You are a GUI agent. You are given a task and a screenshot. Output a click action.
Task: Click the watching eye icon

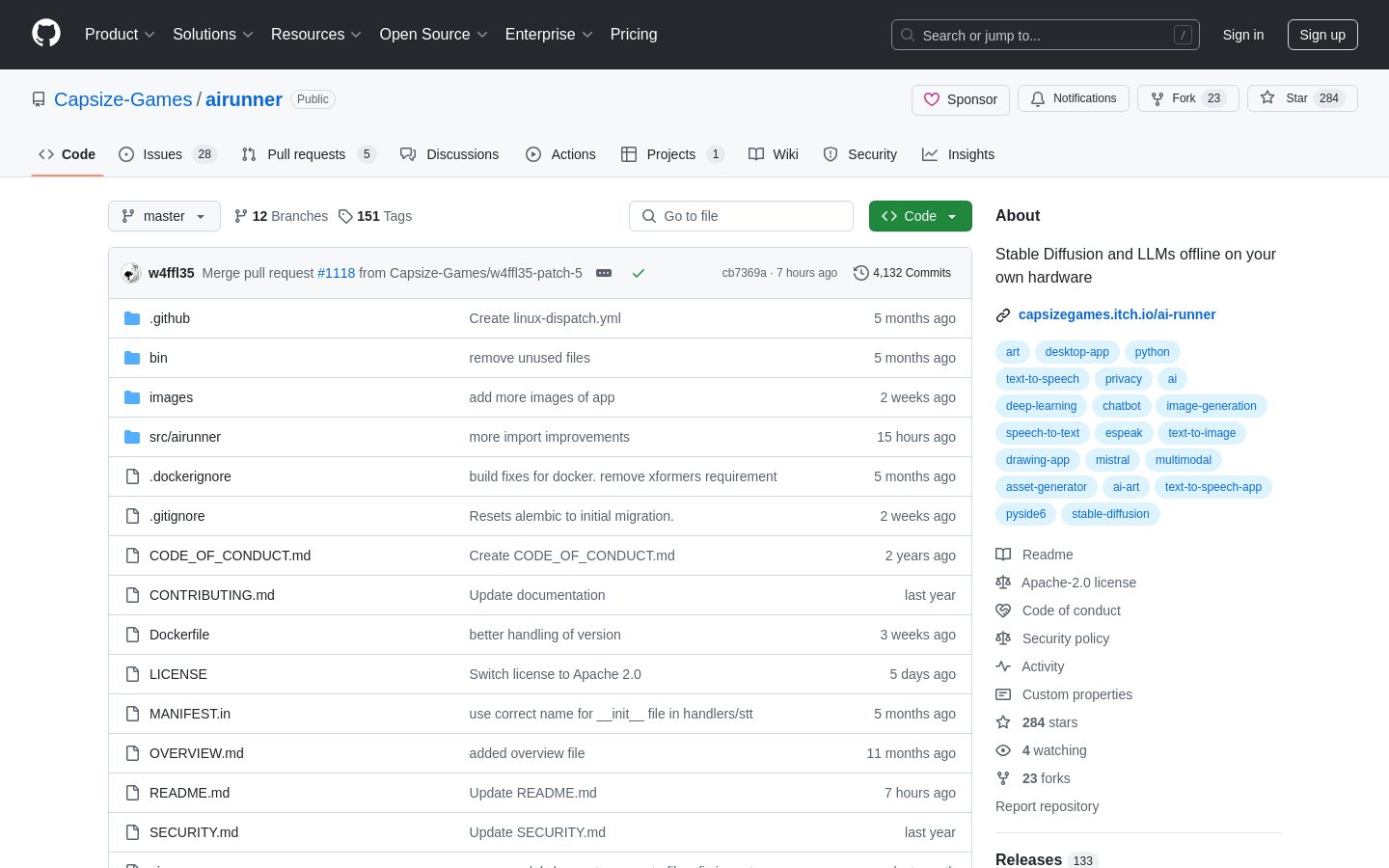pyautogui.click(x=1003, y=750)
